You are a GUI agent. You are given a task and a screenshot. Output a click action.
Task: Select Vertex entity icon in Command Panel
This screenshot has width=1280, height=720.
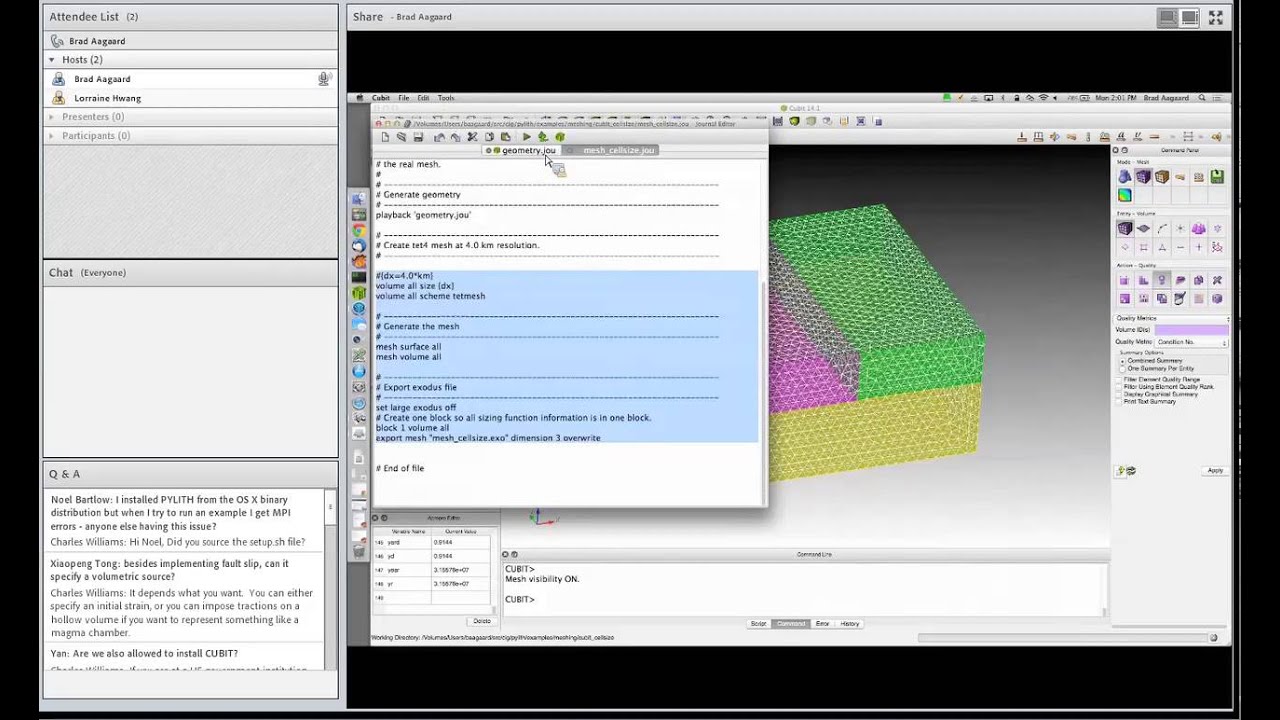click(1180, 229)
